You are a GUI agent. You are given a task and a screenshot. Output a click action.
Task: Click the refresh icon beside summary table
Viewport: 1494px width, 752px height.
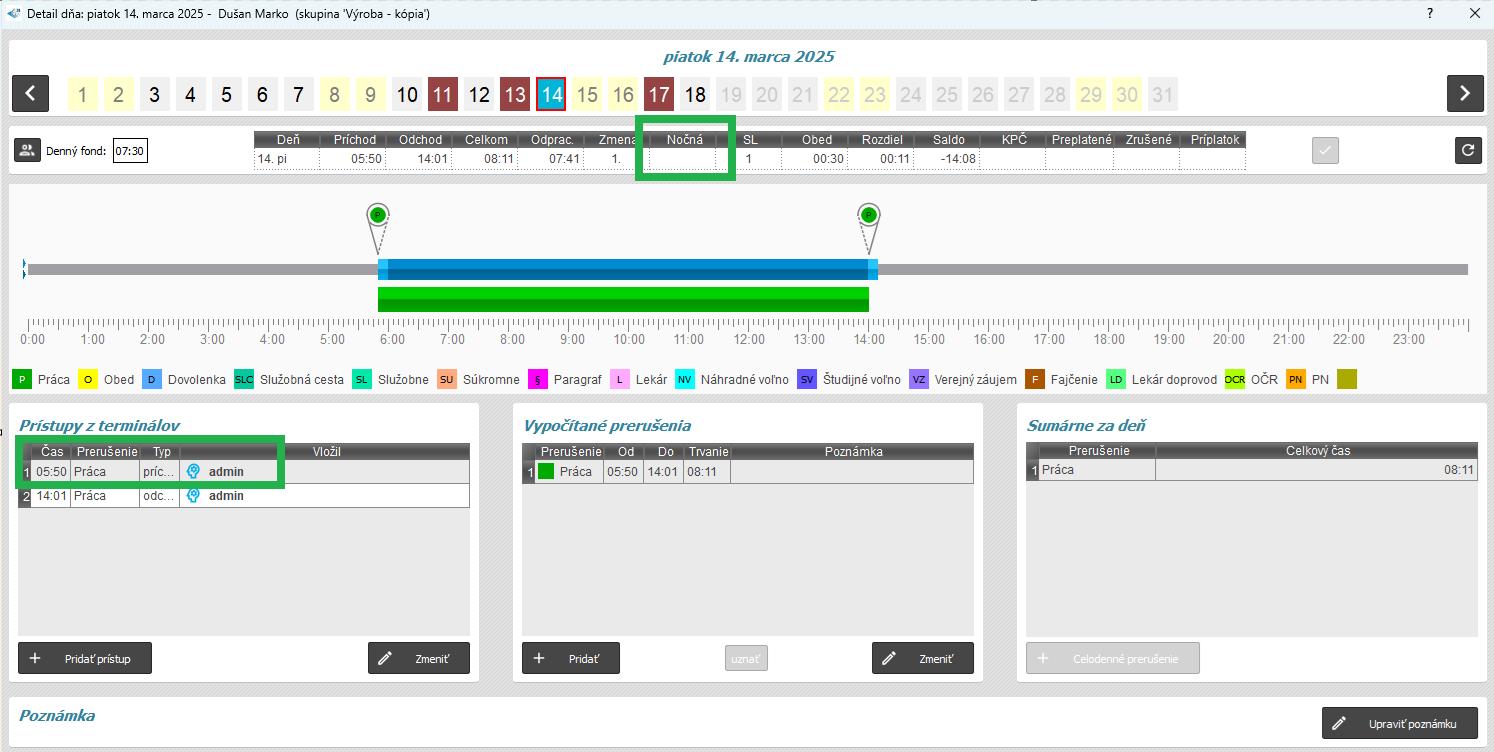(x=1467, y=151)
